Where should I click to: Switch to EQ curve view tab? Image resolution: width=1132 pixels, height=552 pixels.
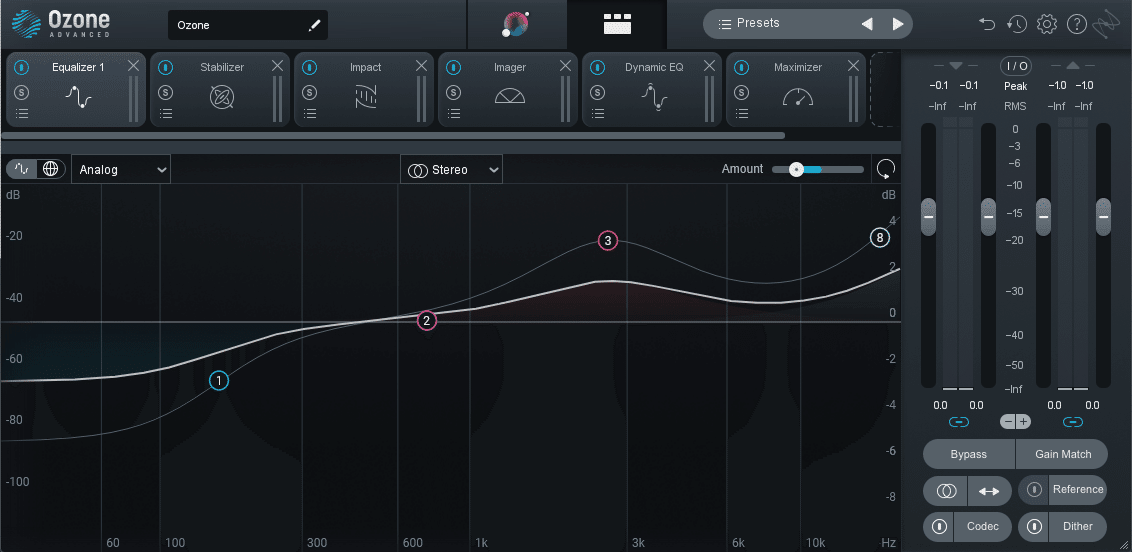point(22,169)
